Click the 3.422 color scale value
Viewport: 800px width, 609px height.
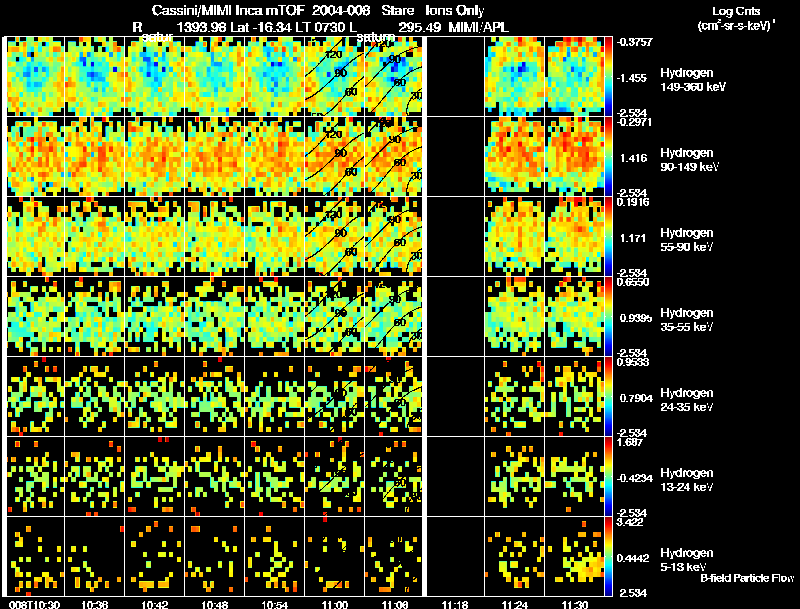[x=631, y=522]
